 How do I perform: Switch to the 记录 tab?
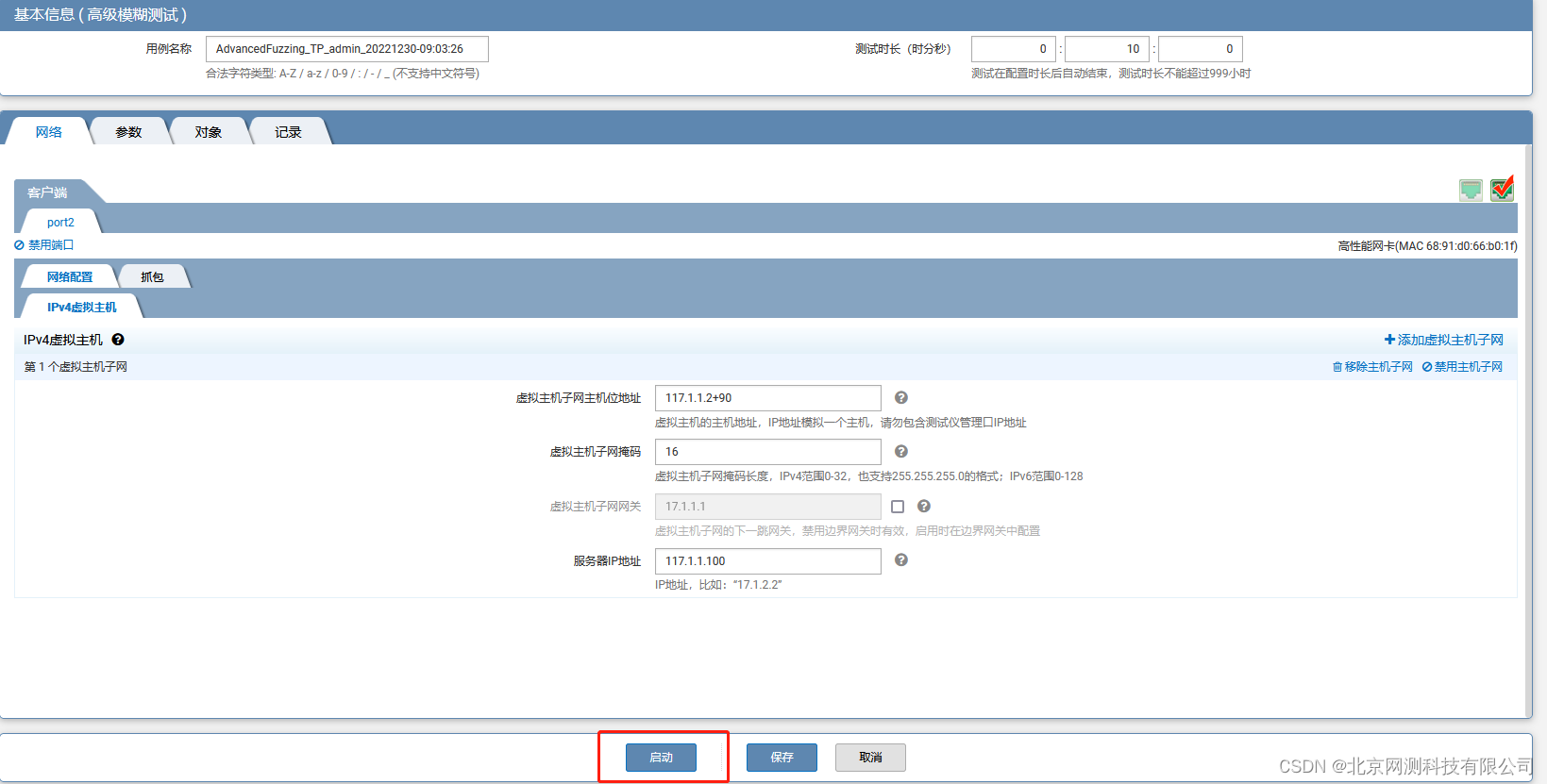(x=288, y=132)
